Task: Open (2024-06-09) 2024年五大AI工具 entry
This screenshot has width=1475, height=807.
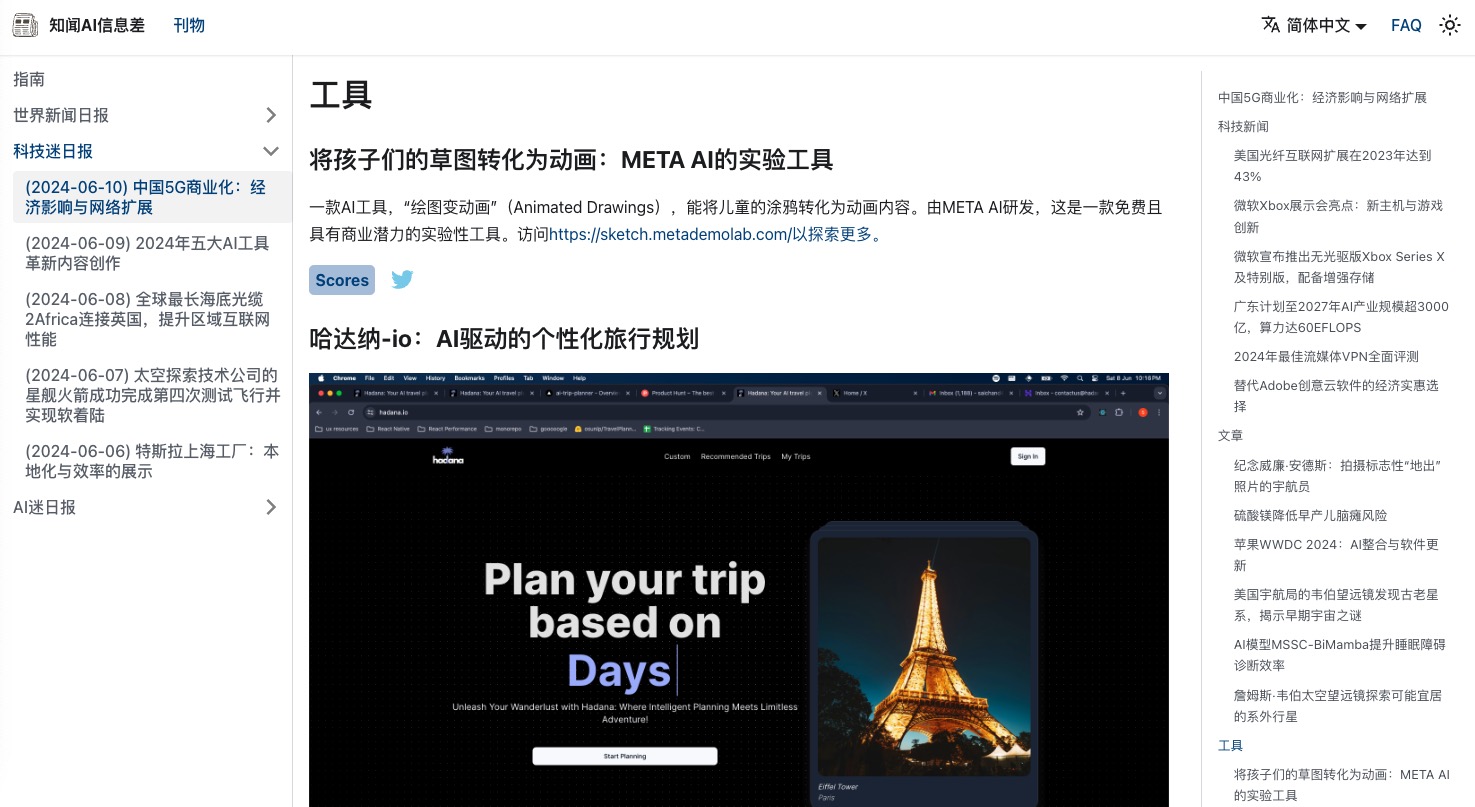Action: click(152, 253)
